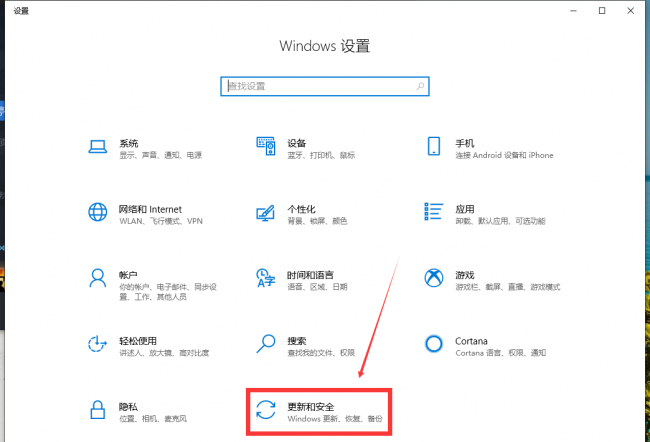Click 游戏栏、截屏、直播、游戏模式 description
The image size is (650, 442).
[508, 287]
